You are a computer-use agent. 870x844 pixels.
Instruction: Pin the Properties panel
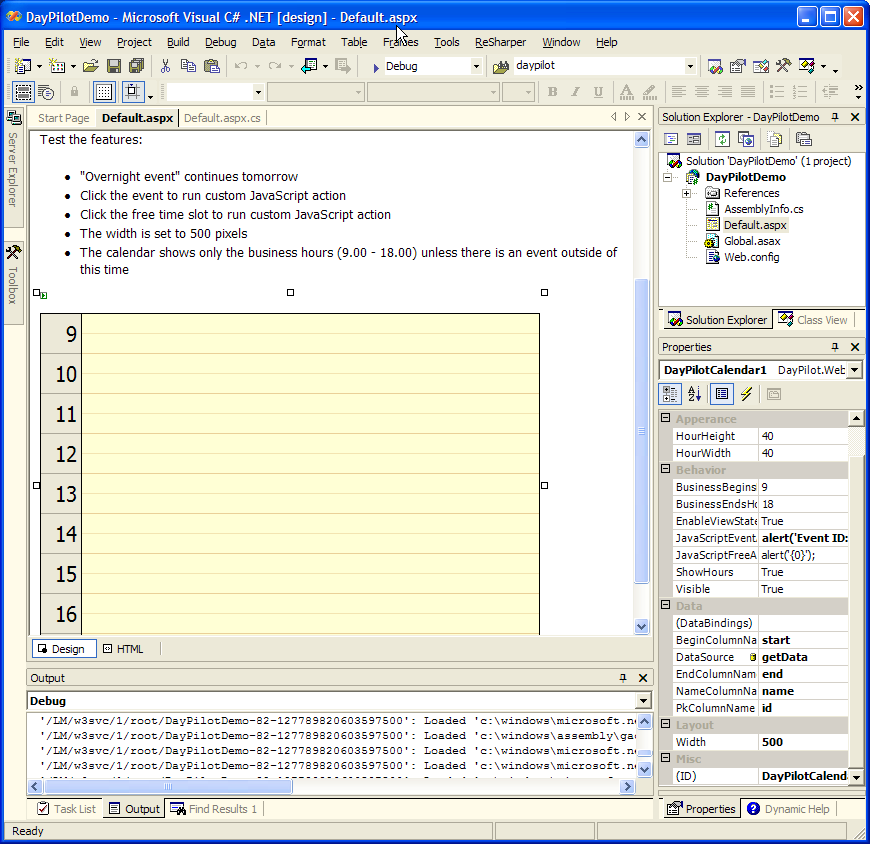coord(835,347)
